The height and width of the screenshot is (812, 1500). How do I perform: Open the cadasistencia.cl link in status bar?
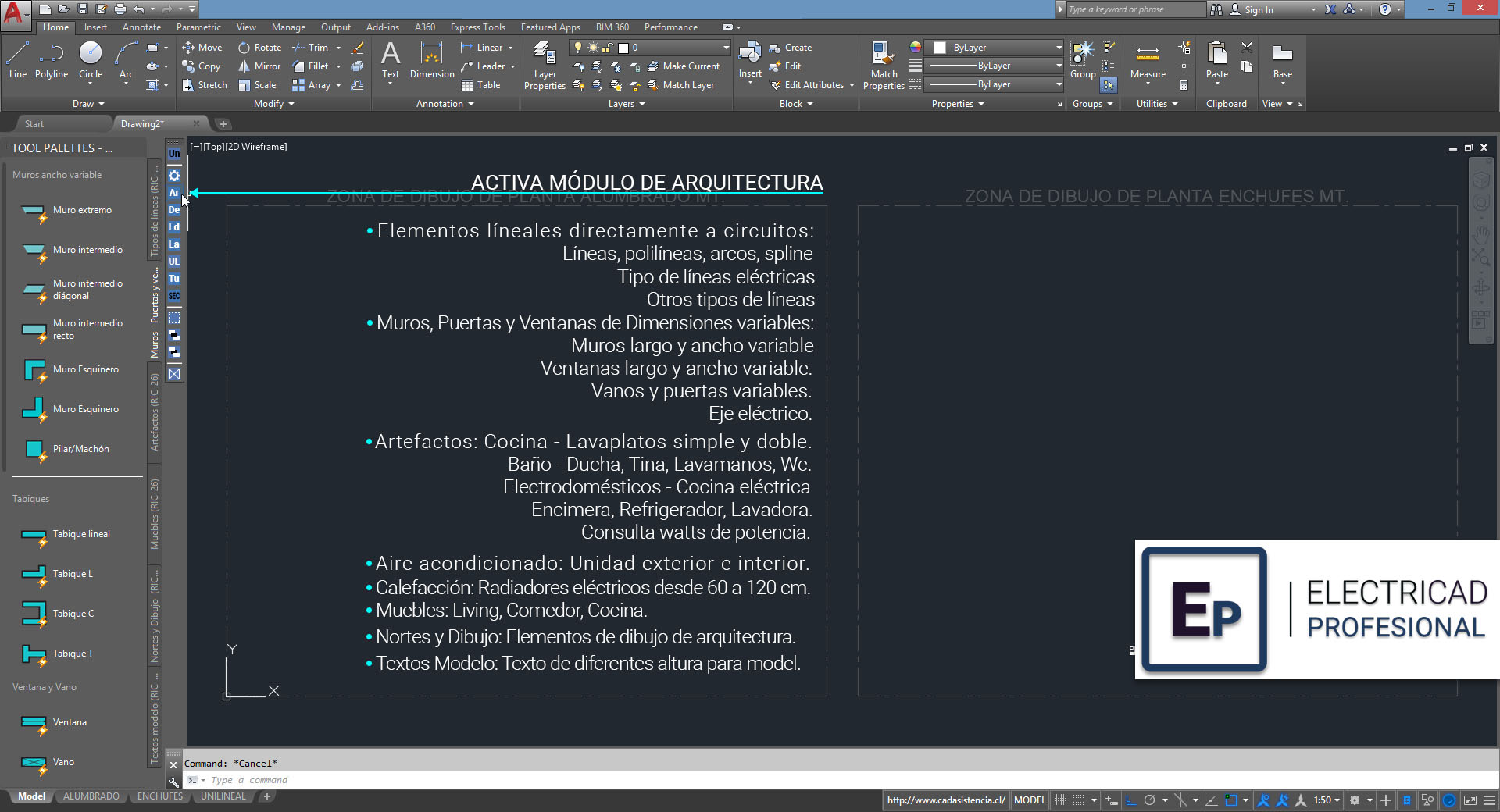coord(945,800)
